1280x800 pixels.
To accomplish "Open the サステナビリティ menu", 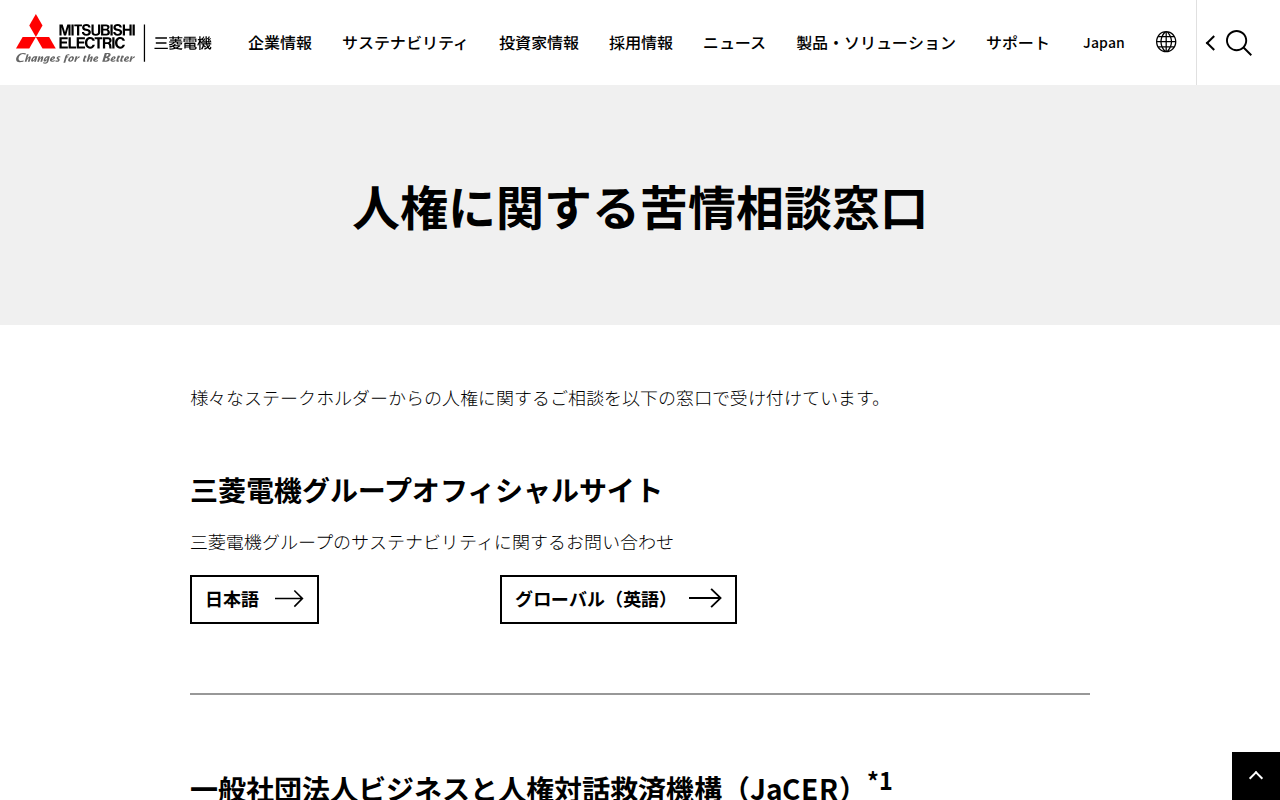I will [405, 43].
